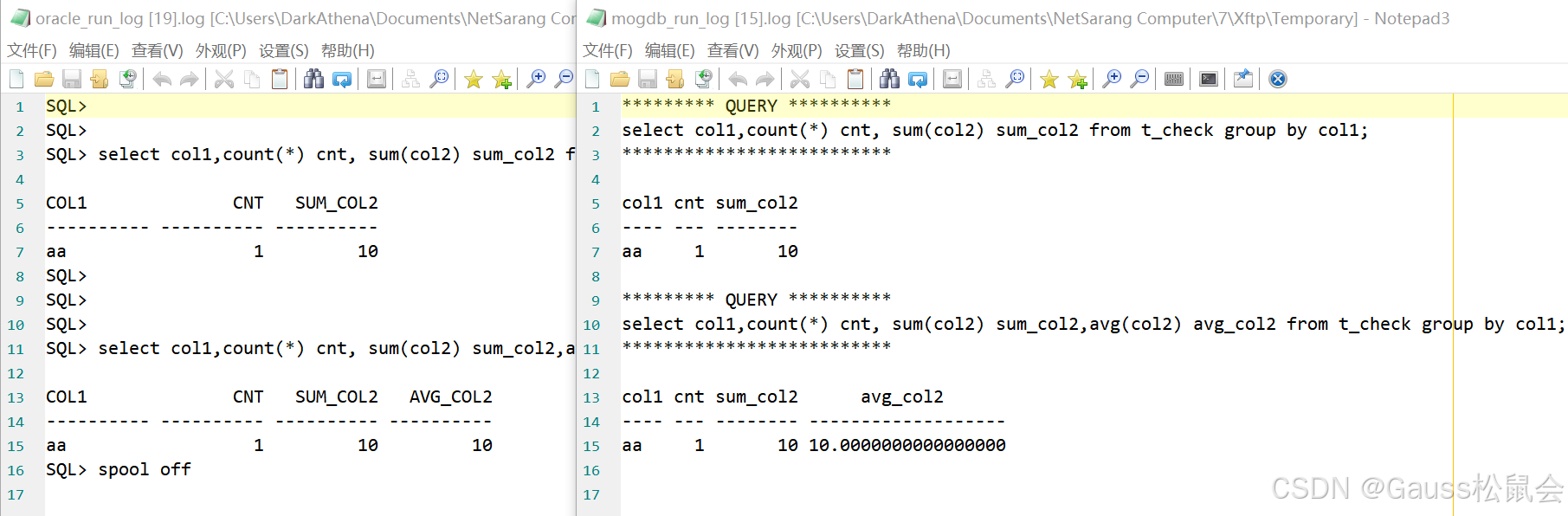Viewport: 1568px width, 516px height.
Task: Click QUERY banner on line 9 in mogdb log
Action: click(x=757, y=300)
